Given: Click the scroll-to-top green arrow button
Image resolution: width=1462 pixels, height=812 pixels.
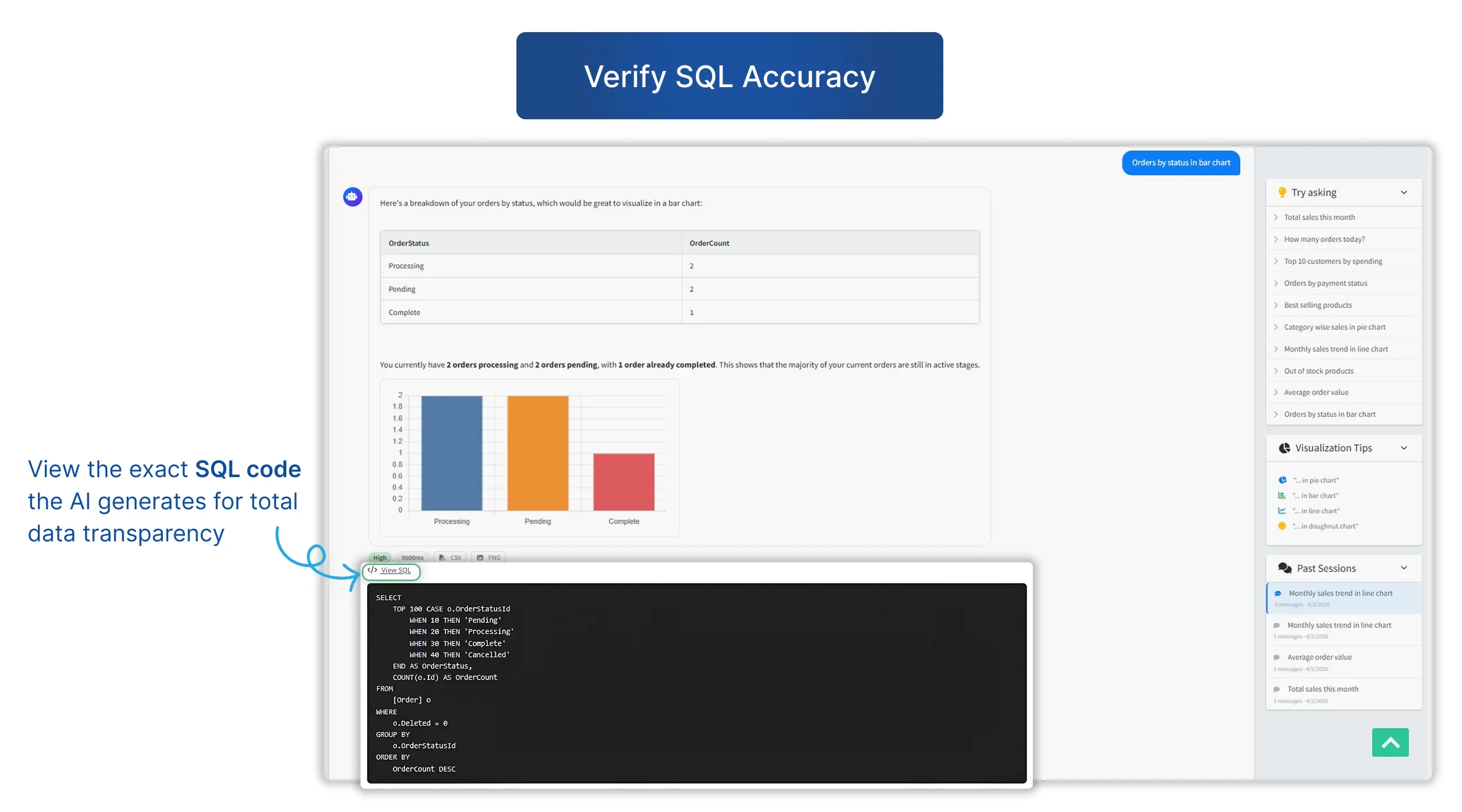Looking at the screenshot, I should [1390, 743].
